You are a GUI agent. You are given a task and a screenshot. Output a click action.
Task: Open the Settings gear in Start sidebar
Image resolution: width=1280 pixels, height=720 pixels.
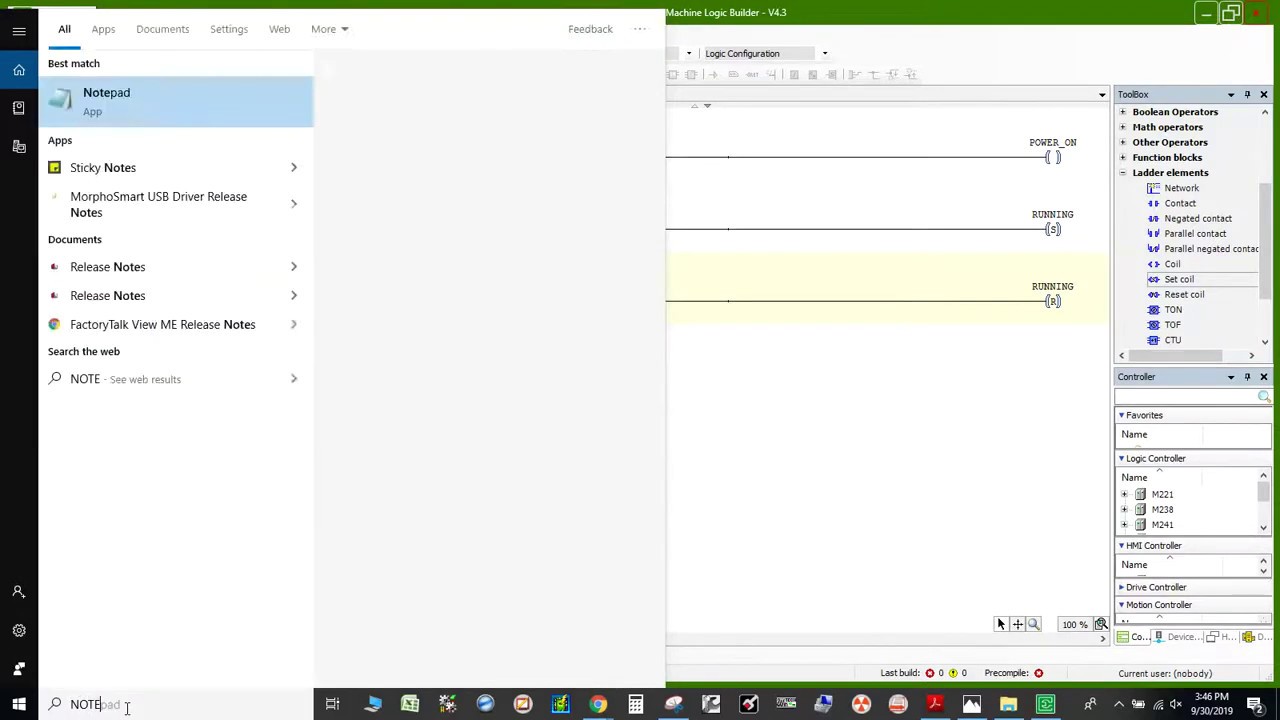pyautogui.click(x=19, y=630)
